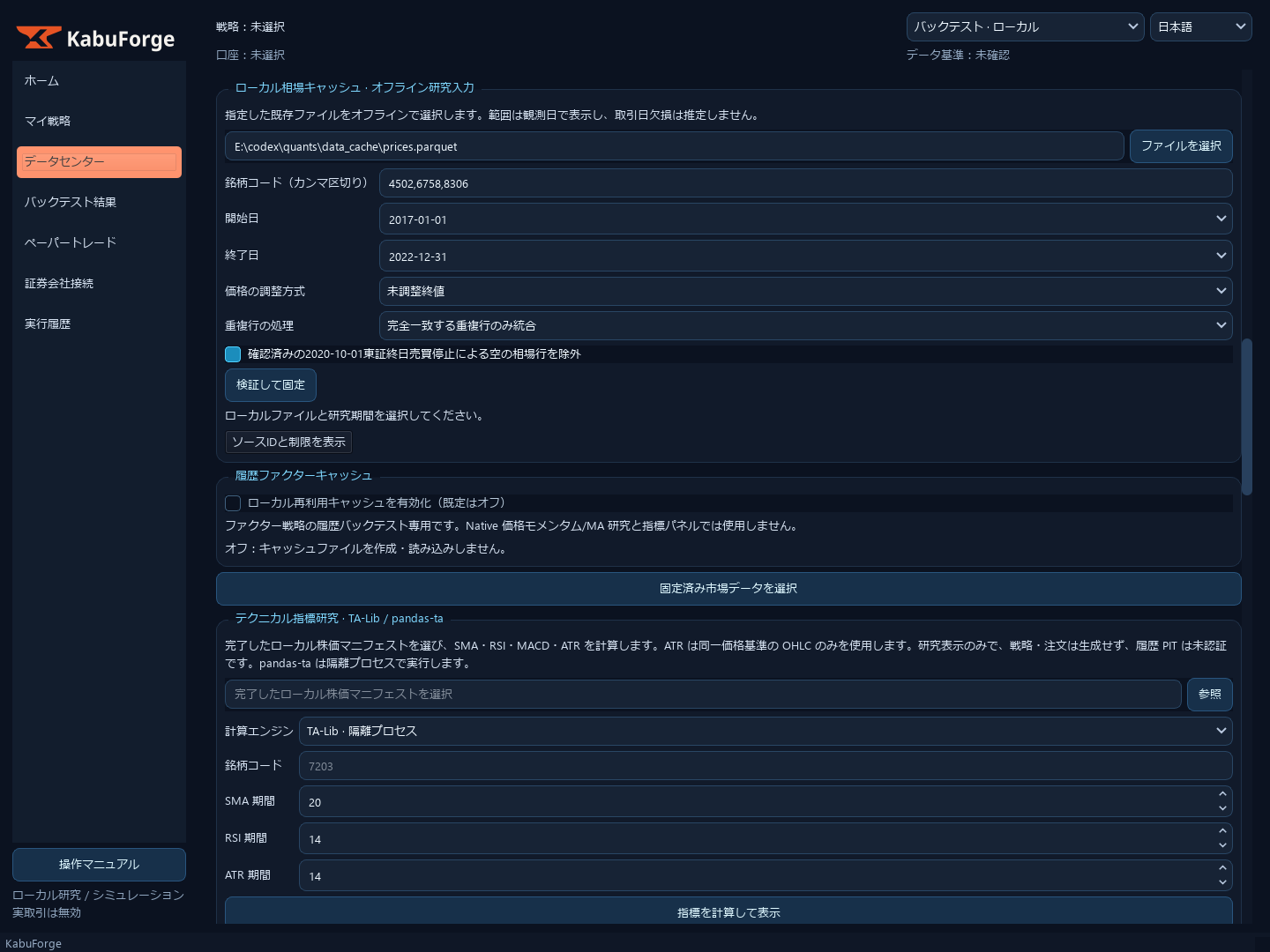
Task: Click the 指標を計算して表示 button
Action: point(728,911)
